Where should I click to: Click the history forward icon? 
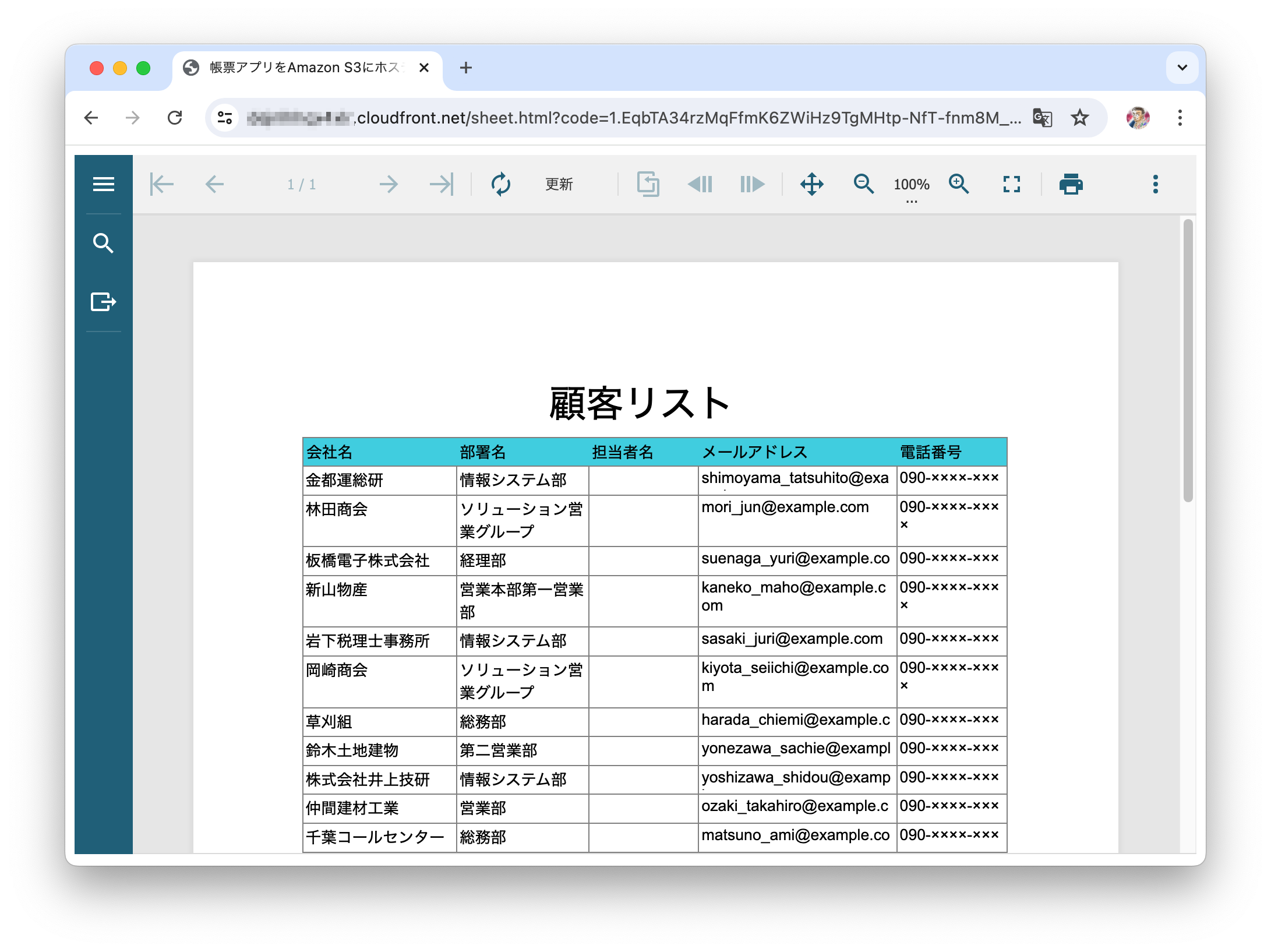point(753,185)
